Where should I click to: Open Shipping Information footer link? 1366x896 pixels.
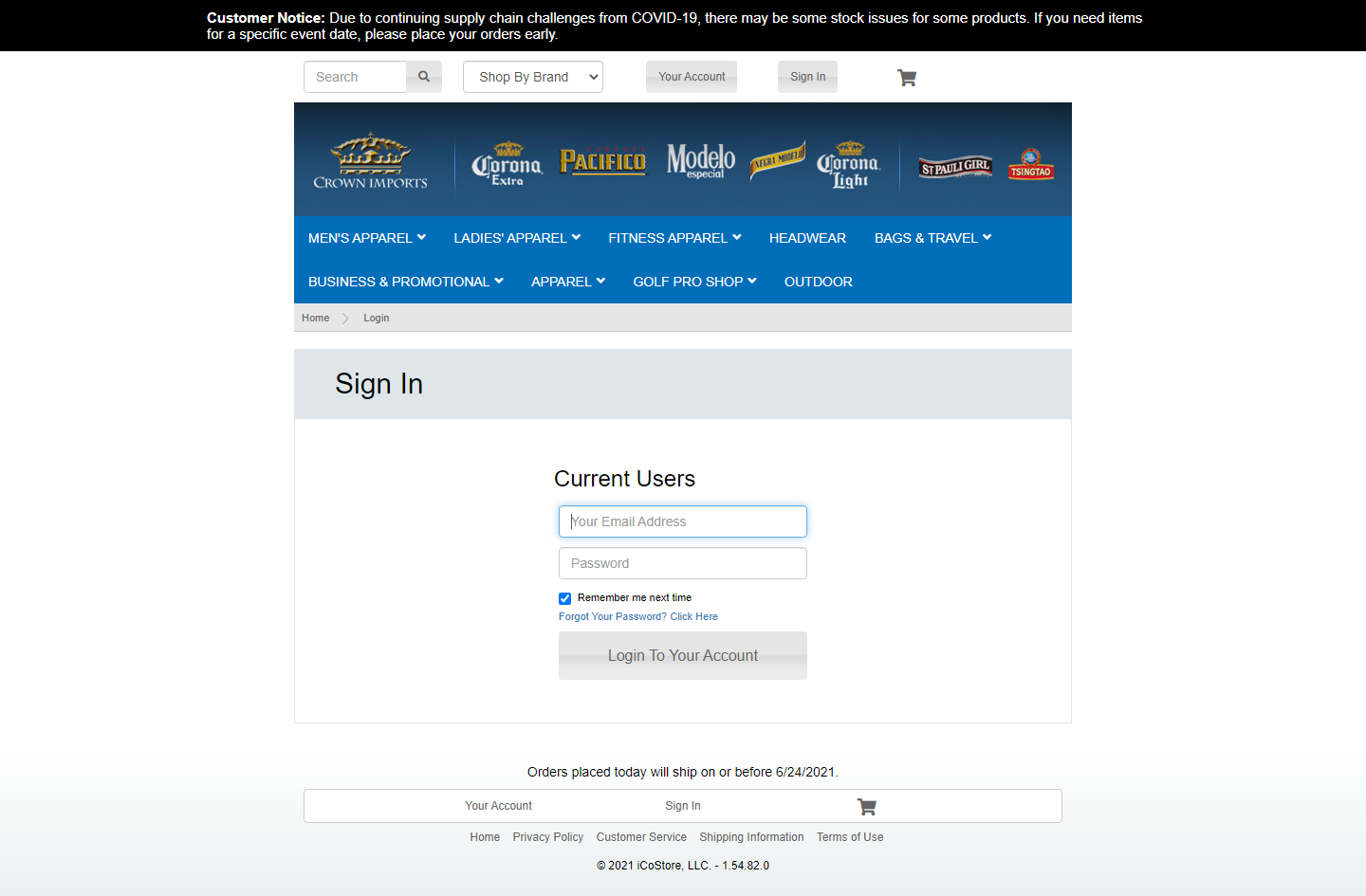tap(751, 837)
